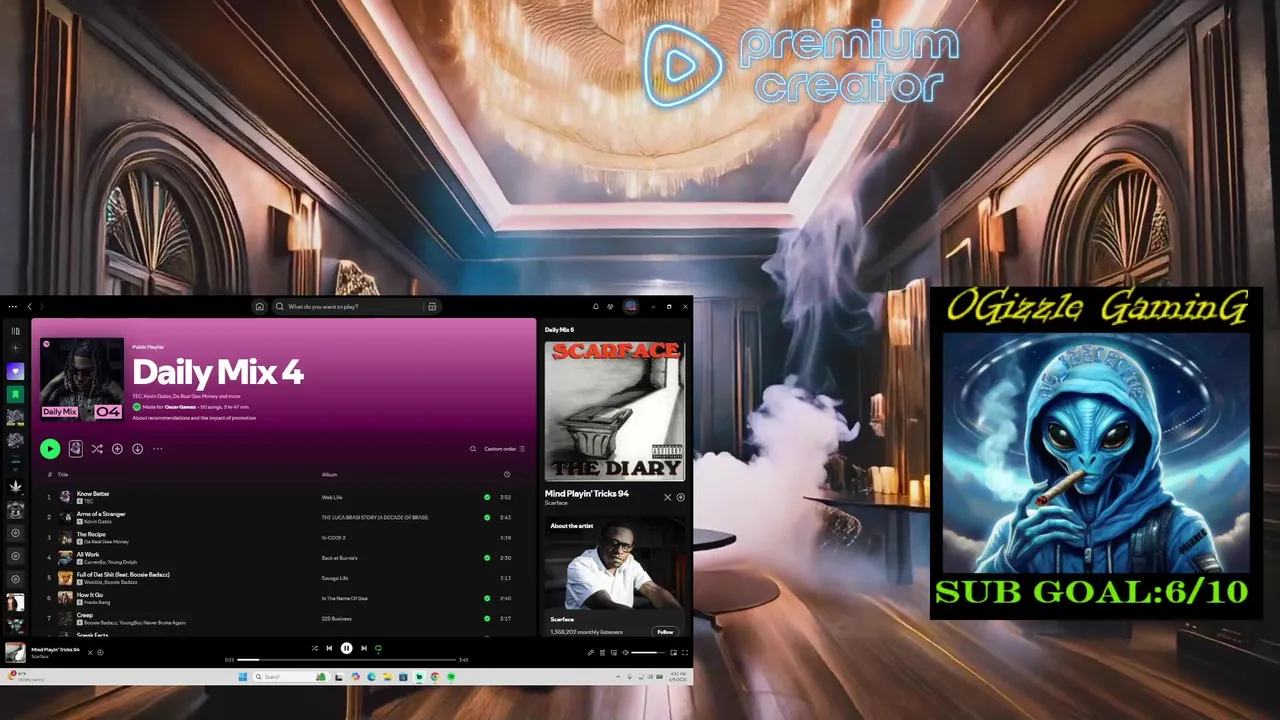Adjust the volume slider
The width and height of the screenshot is (1280, 720).
click(x=648, y=653)
